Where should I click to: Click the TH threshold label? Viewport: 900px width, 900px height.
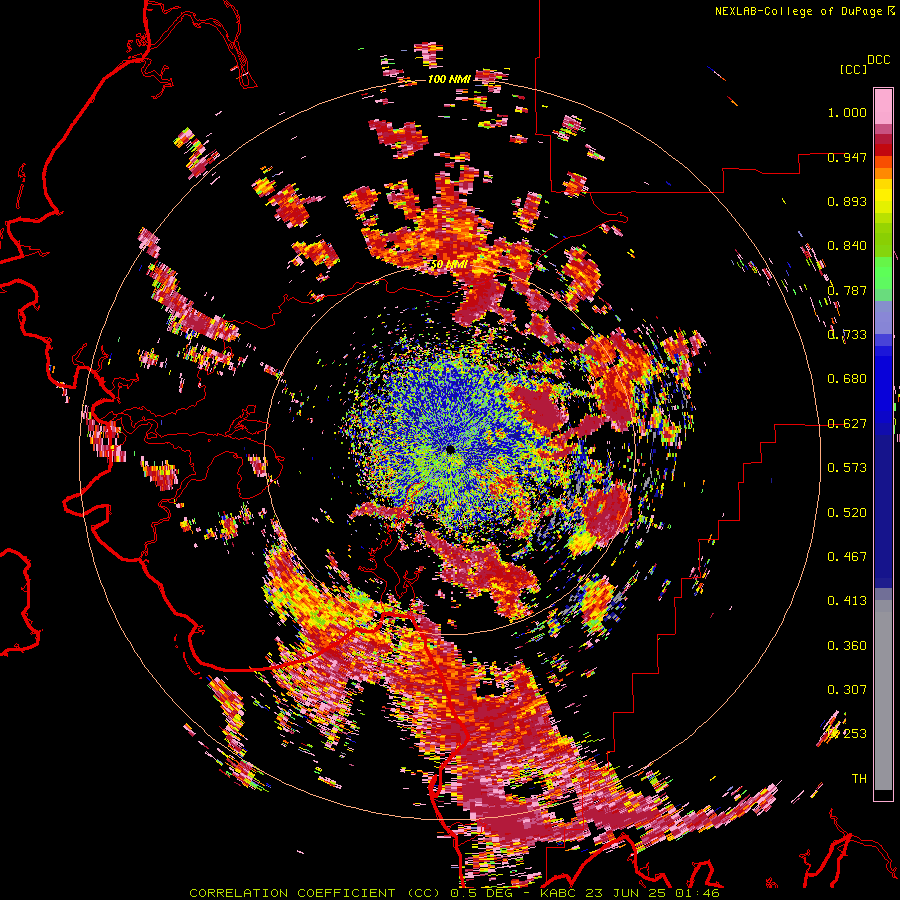pos(859,779)
